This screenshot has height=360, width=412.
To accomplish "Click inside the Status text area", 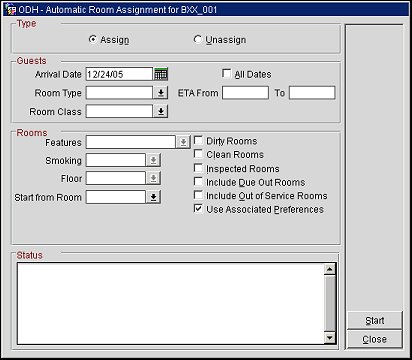I will click(x=170, y=304).
